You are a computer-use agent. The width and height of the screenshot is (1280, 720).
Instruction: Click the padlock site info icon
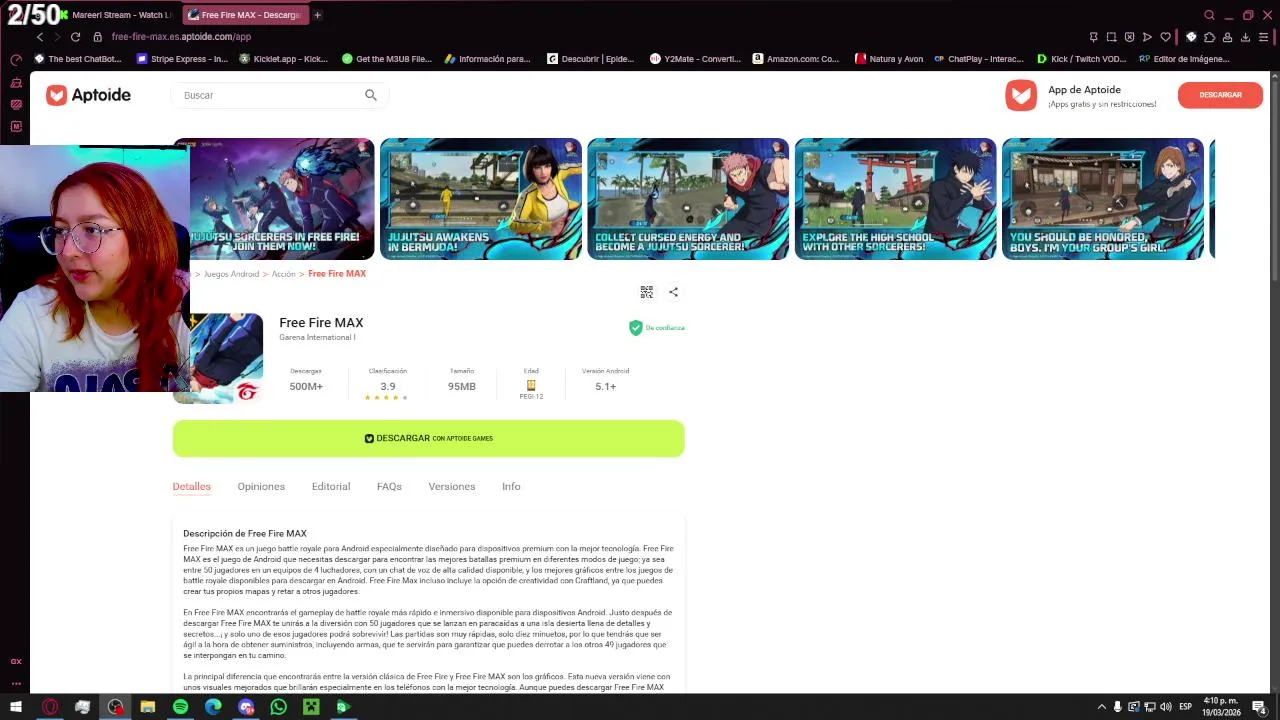97,37
